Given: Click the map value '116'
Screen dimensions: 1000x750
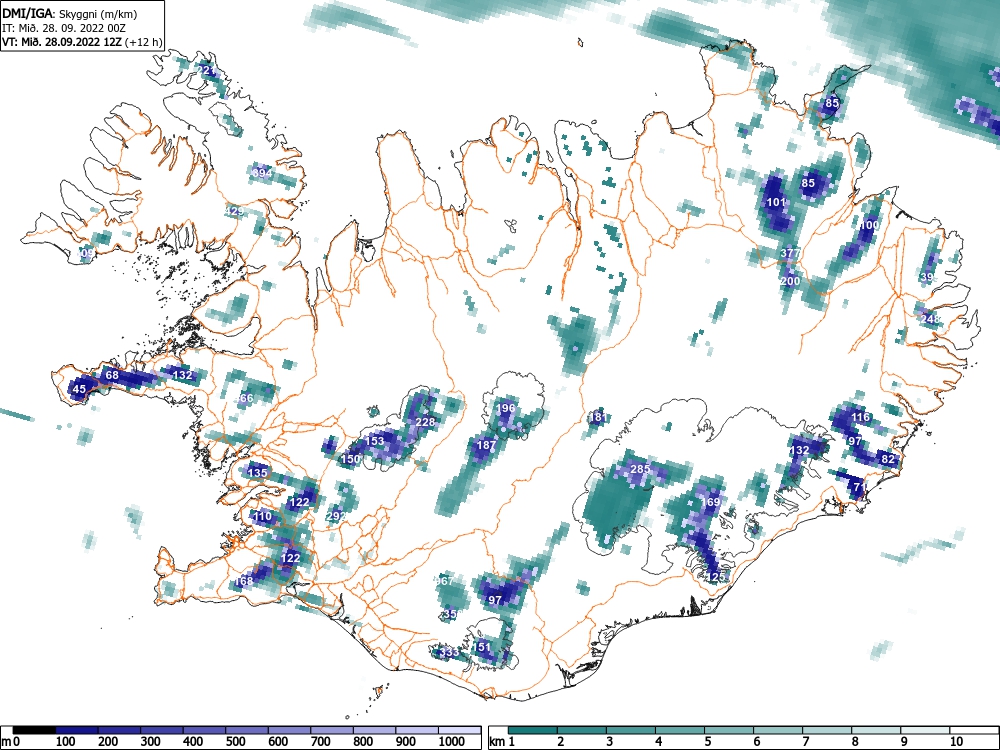Looking at the screenshot, I should point(860,417).
